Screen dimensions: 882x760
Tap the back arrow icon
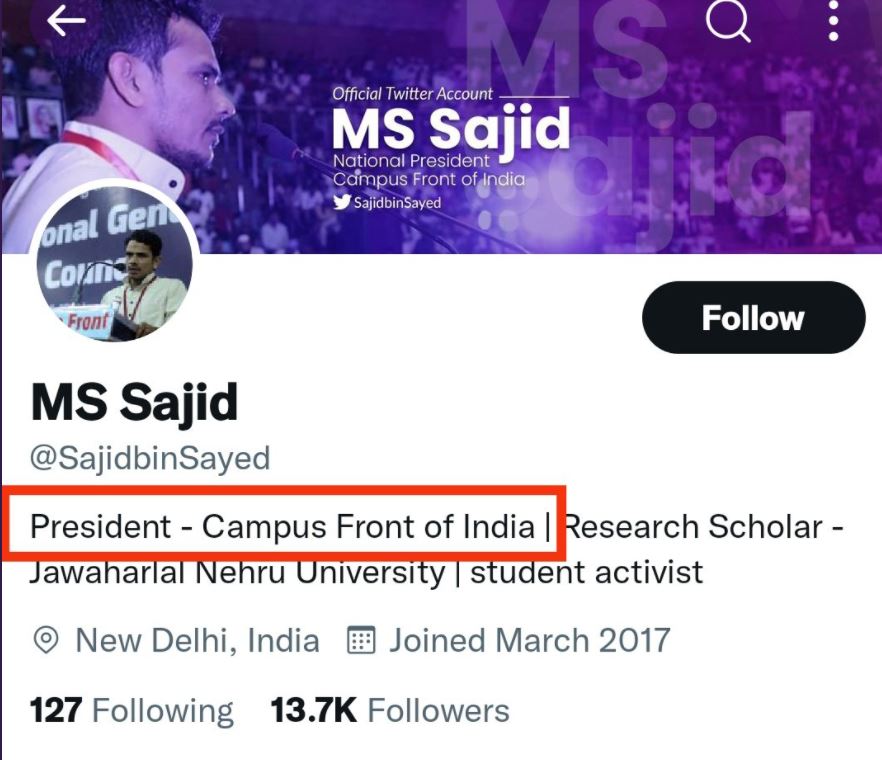point(66,21)
